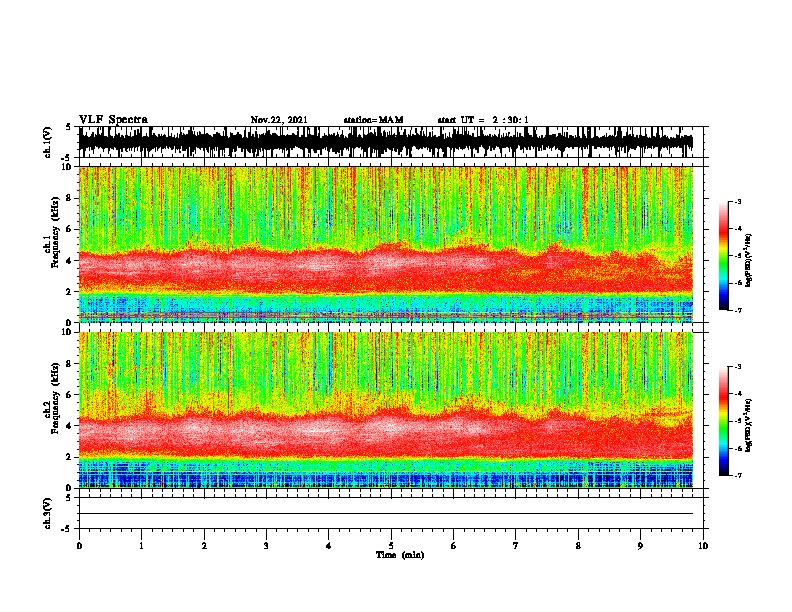Click time-axis tick label "2"
792x612 pixels.
click(x=204, y=546)
